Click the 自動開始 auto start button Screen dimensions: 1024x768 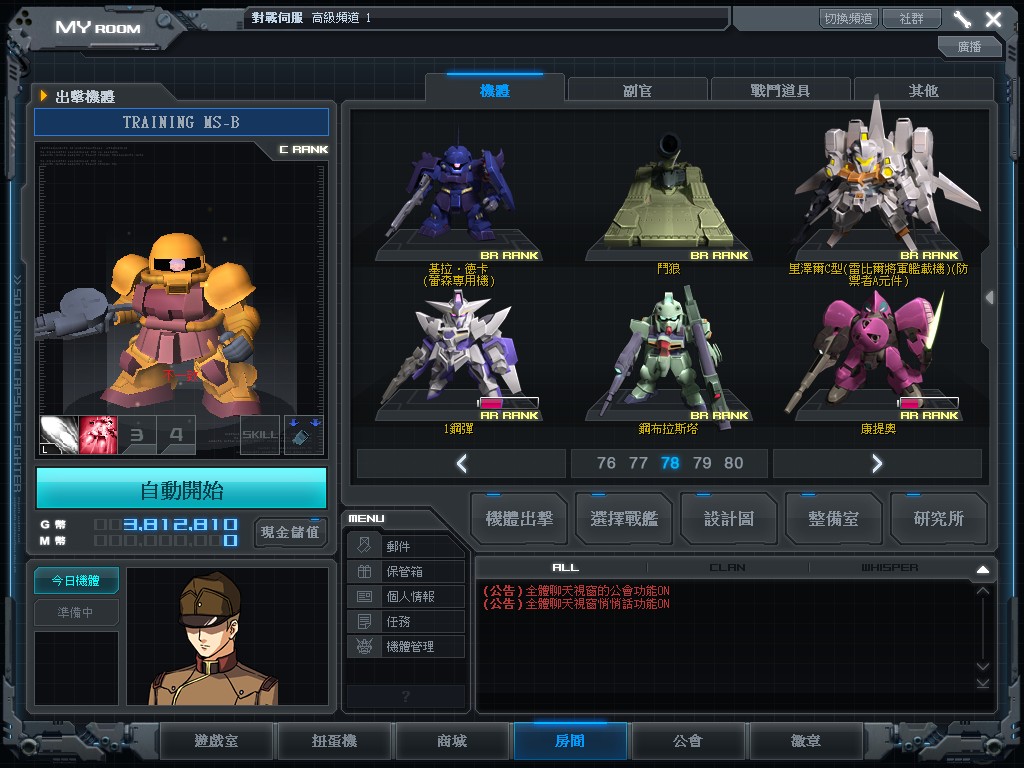[x=182, y=489]
